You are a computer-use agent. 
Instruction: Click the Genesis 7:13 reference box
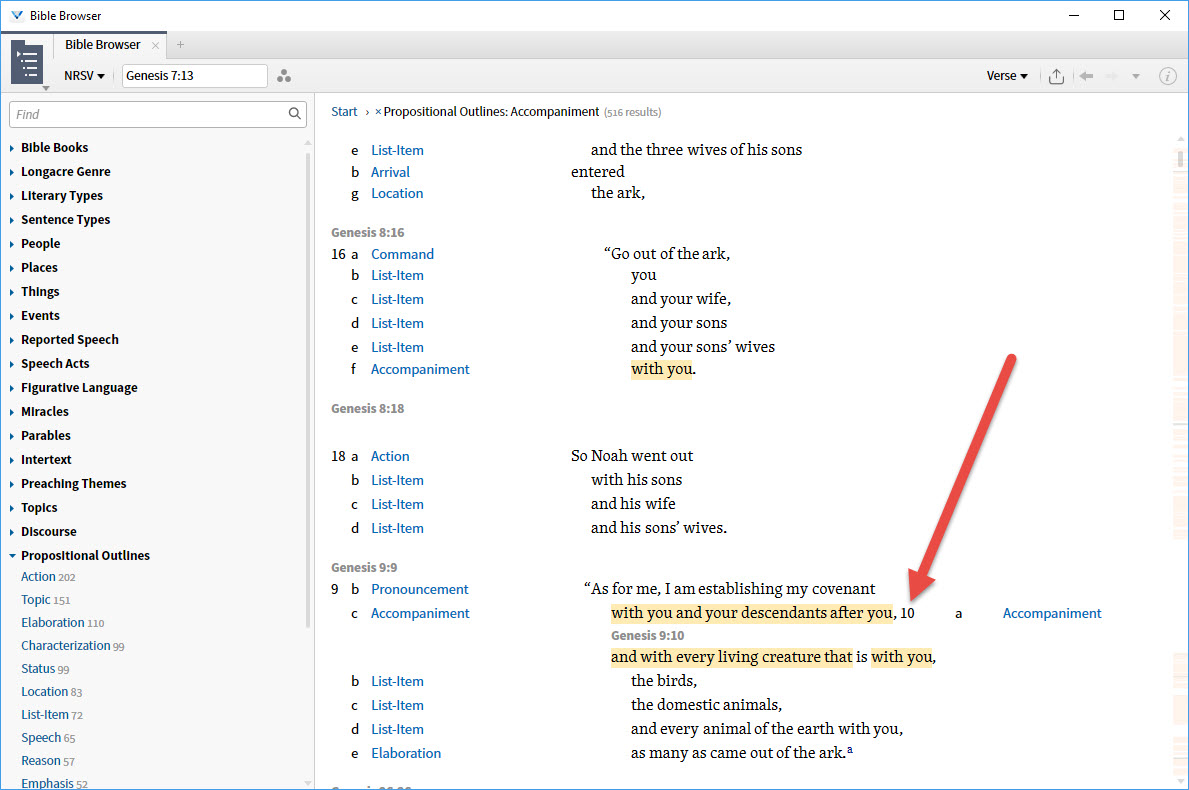(x=194, y=76)
